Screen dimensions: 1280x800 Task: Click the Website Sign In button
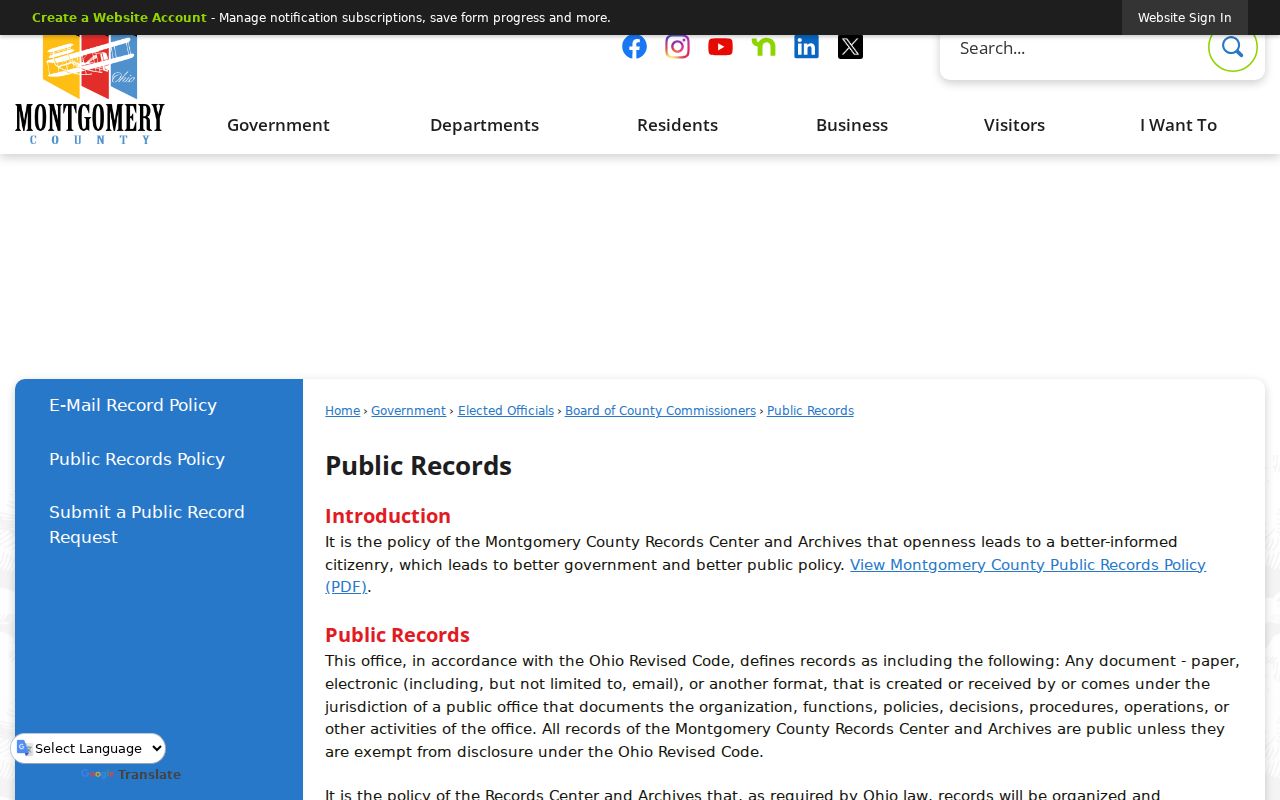(x=1184, y=18)
